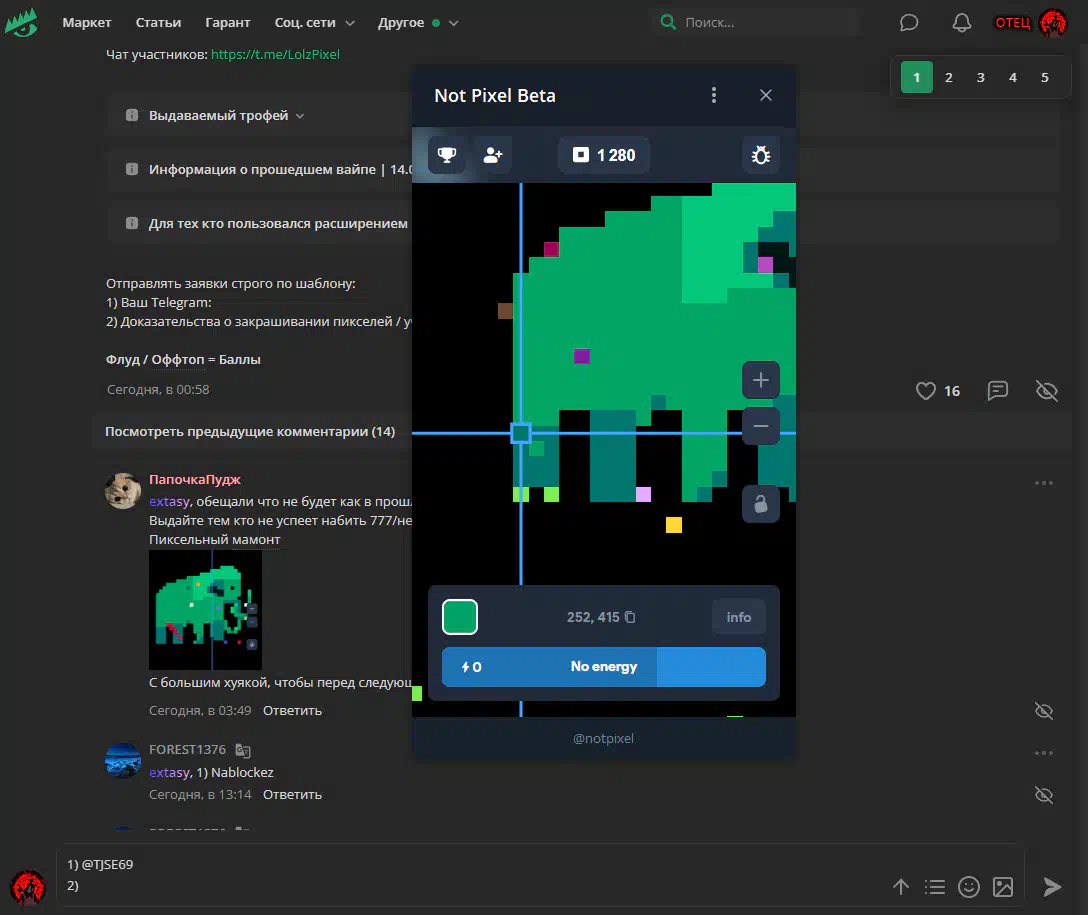Open the Другое dropdown menu
Viewport: 1088px width, 915px height.
418,23
